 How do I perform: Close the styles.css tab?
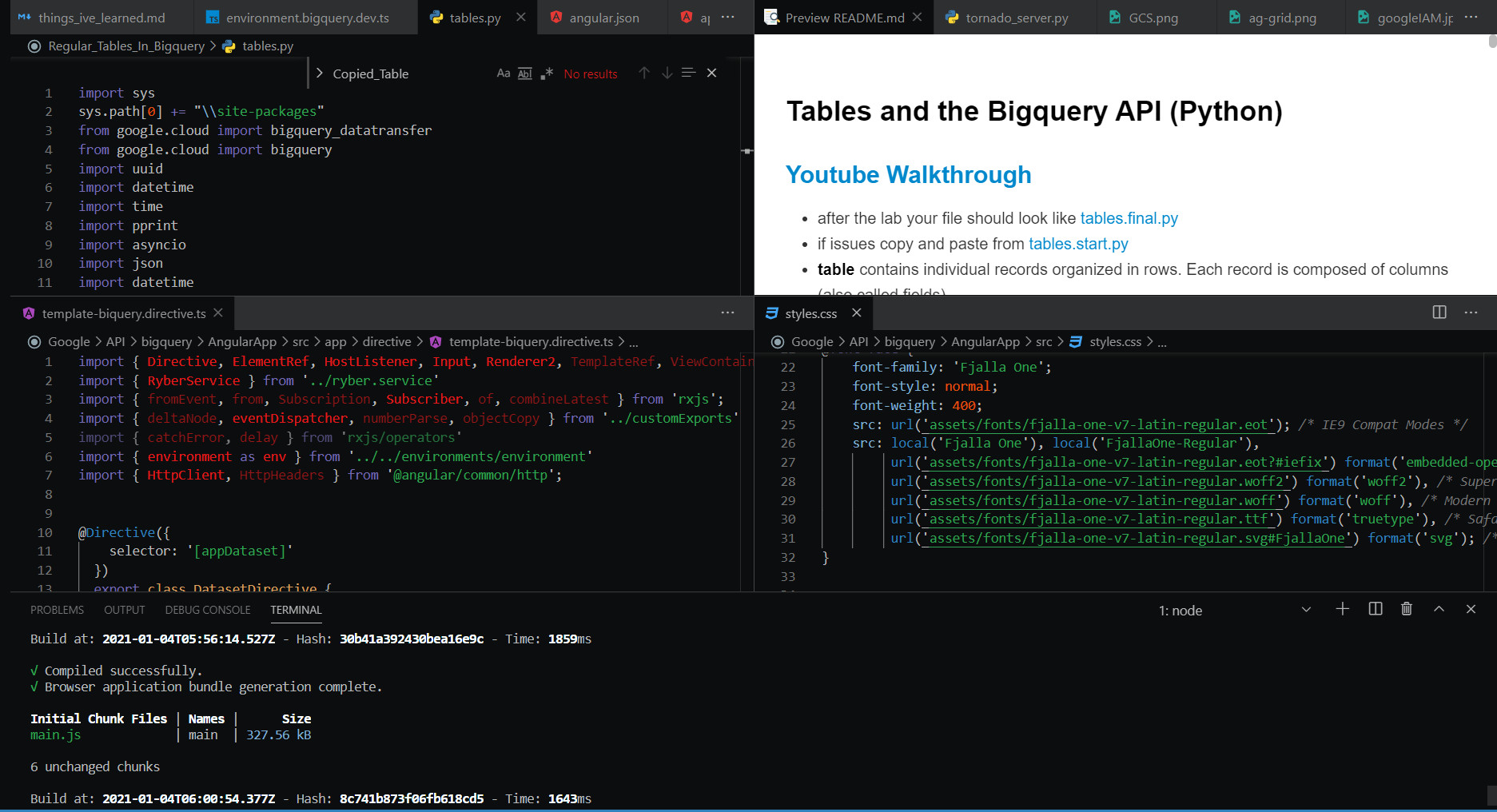click(857, 312)
